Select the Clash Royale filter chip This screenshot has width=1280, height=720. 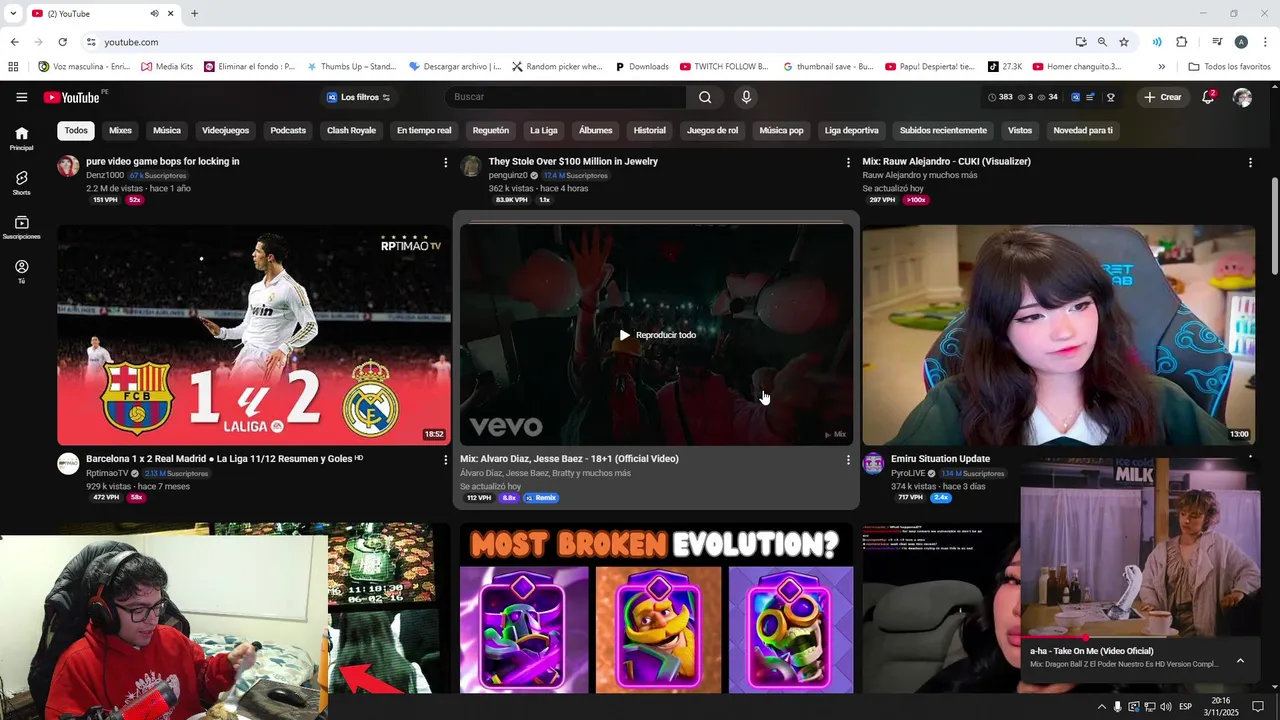coord(351,130)
